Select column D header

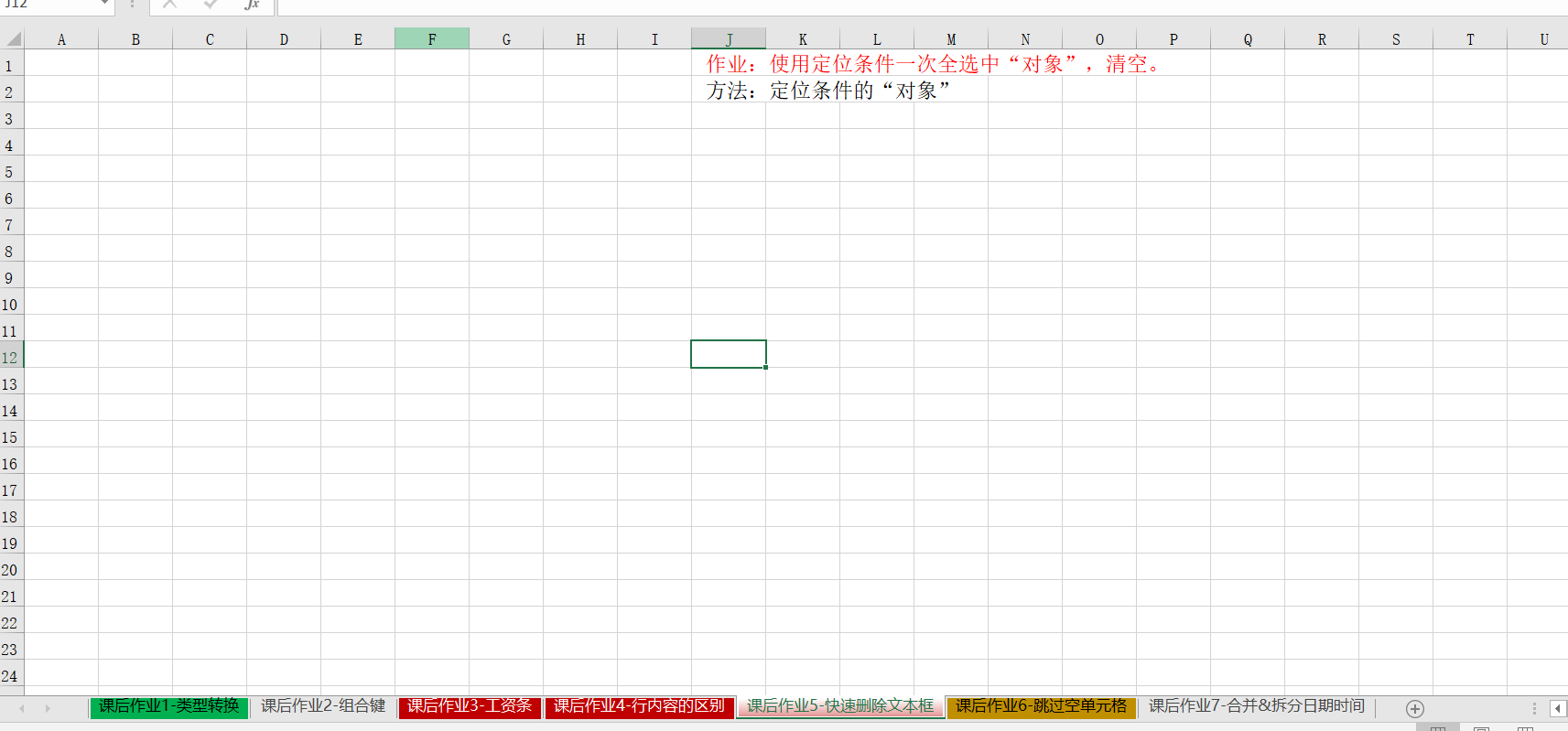point(284,39)
